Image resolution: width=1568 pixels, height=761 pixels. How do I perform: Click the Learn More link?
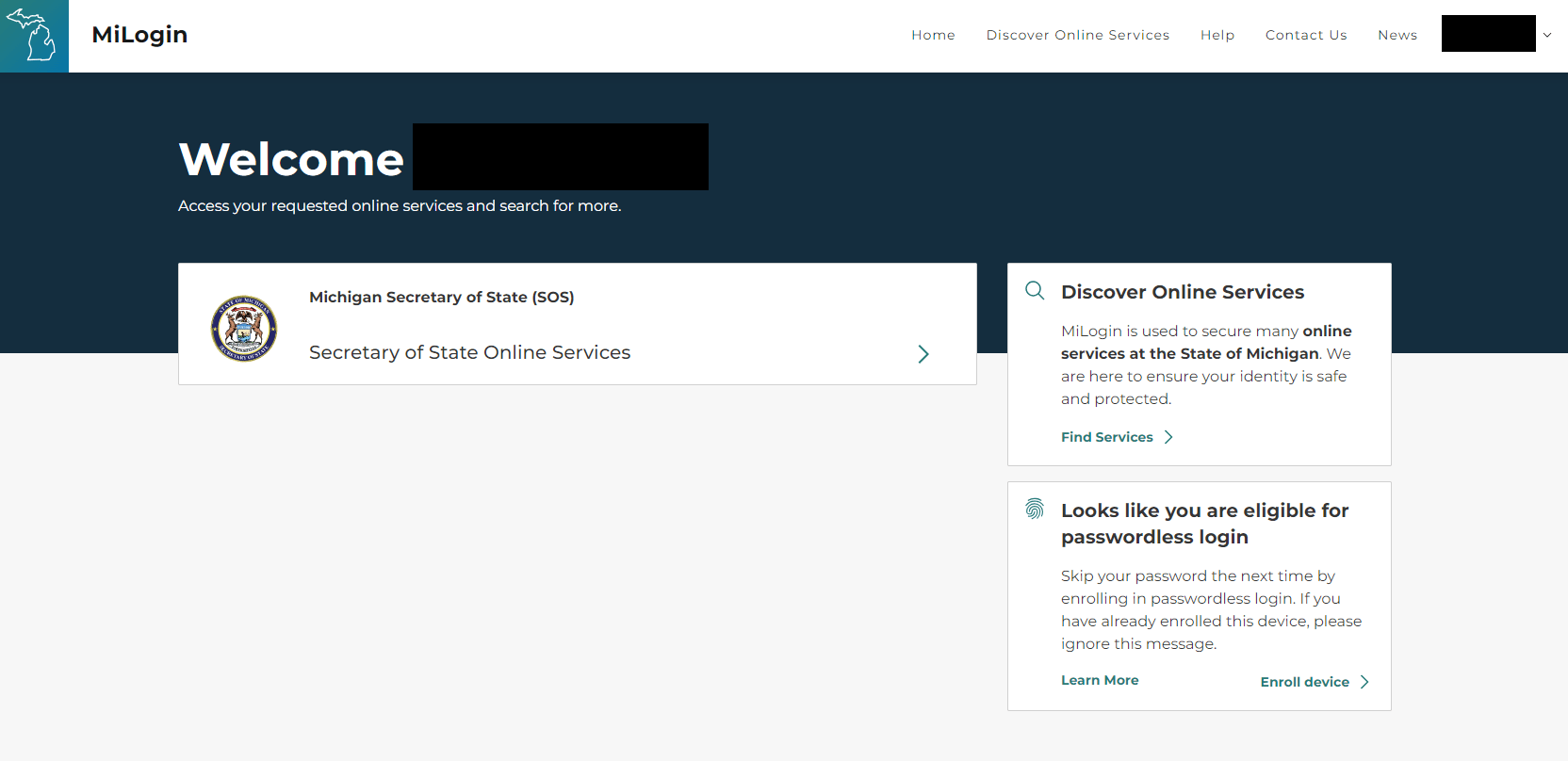[x=1100, y=680]
